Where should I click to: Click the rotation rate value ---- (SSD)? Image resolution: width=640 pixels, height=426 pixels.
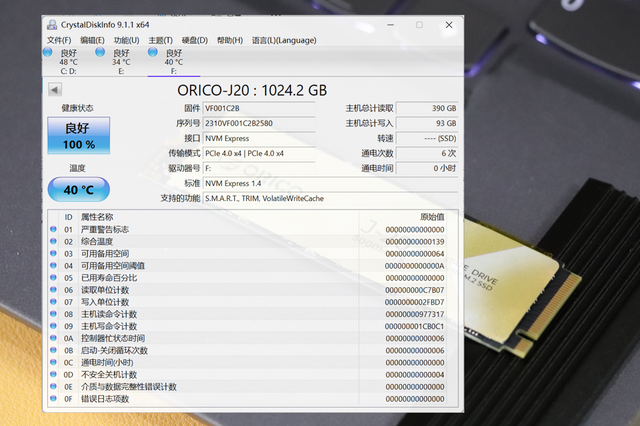[x=427, y=138]
